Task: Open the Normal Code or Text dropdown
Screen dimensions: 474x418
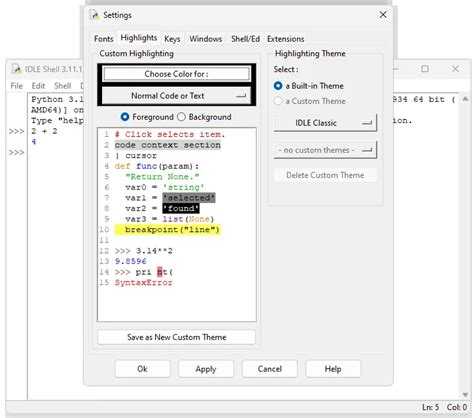Action: pyautogui.click(x=176, y=96)
